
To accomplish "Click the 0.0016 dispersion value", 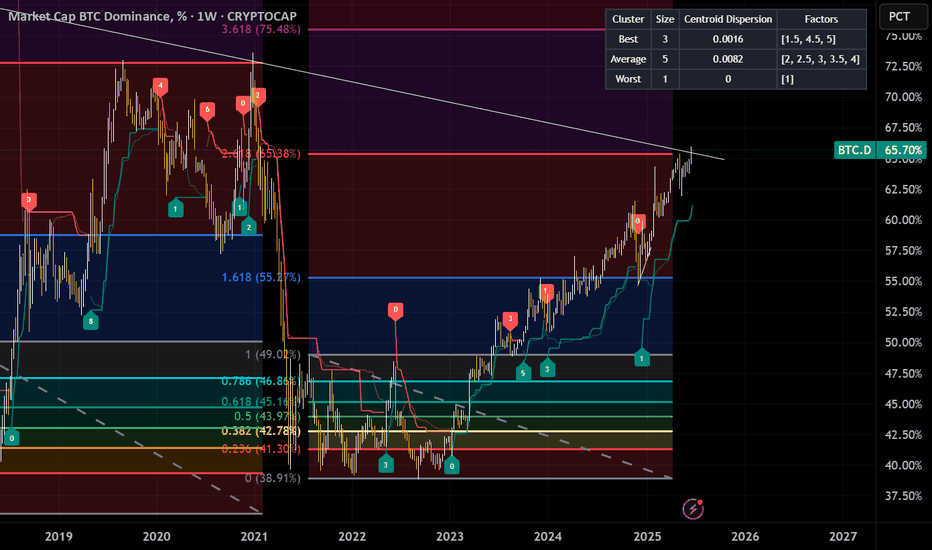I will (728, 39).
